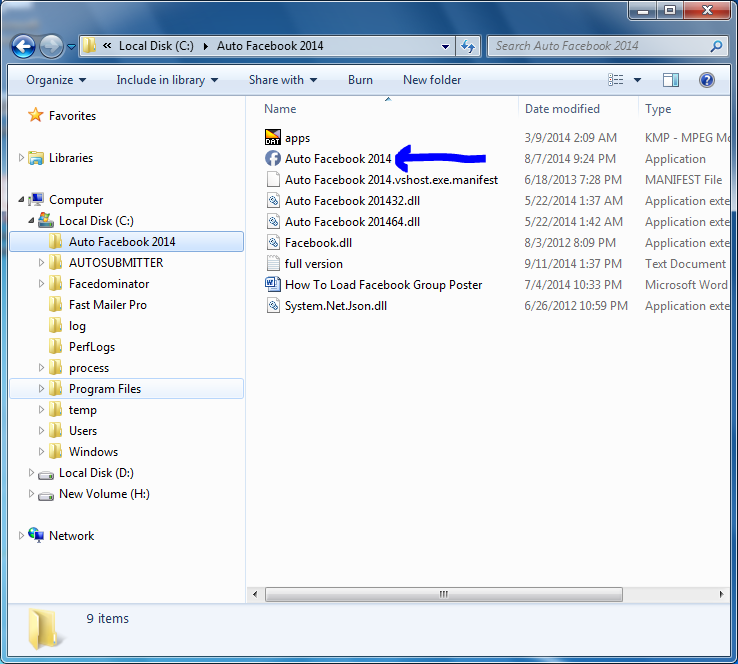Select the Auto Facebook 2014 application icon
The width and height of the screenshot is (738, 664).
pyautogui.click(x=273, y=159)
